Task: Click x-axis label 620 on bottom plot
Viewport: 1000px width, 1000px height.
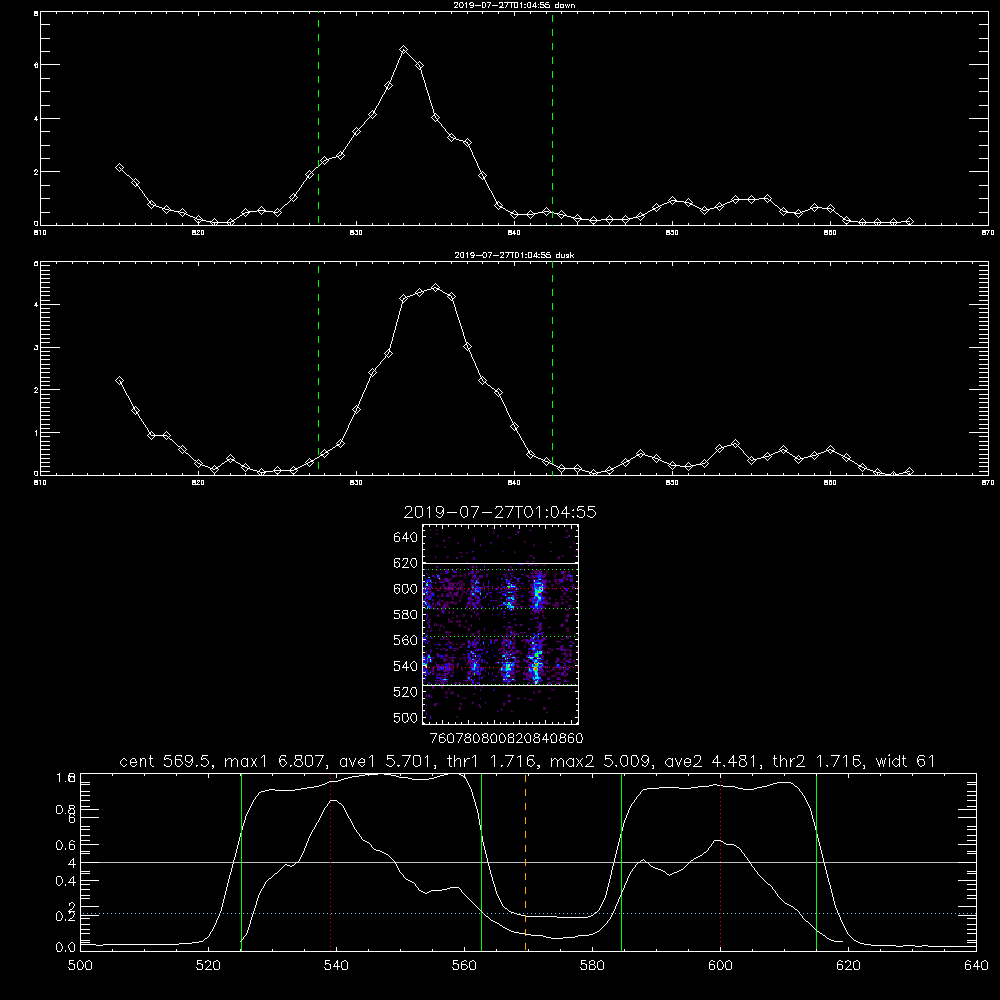Action: coord(848,966)
